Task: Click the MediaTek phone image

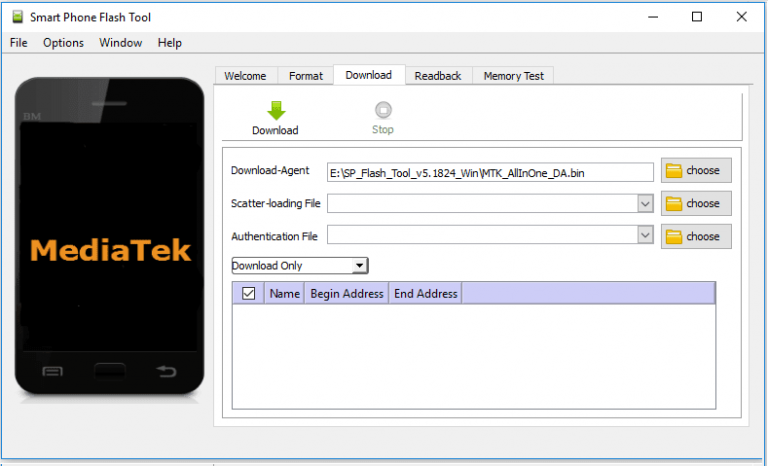Action: (110, 236)
